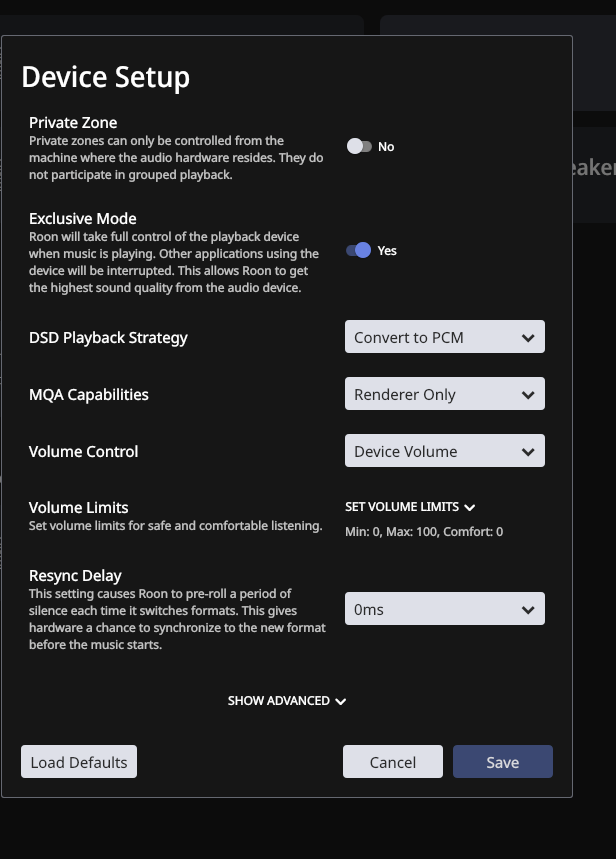Open the Resync Delay dropdown
Screen dimensions: 616x859
(x=444, y=609)
